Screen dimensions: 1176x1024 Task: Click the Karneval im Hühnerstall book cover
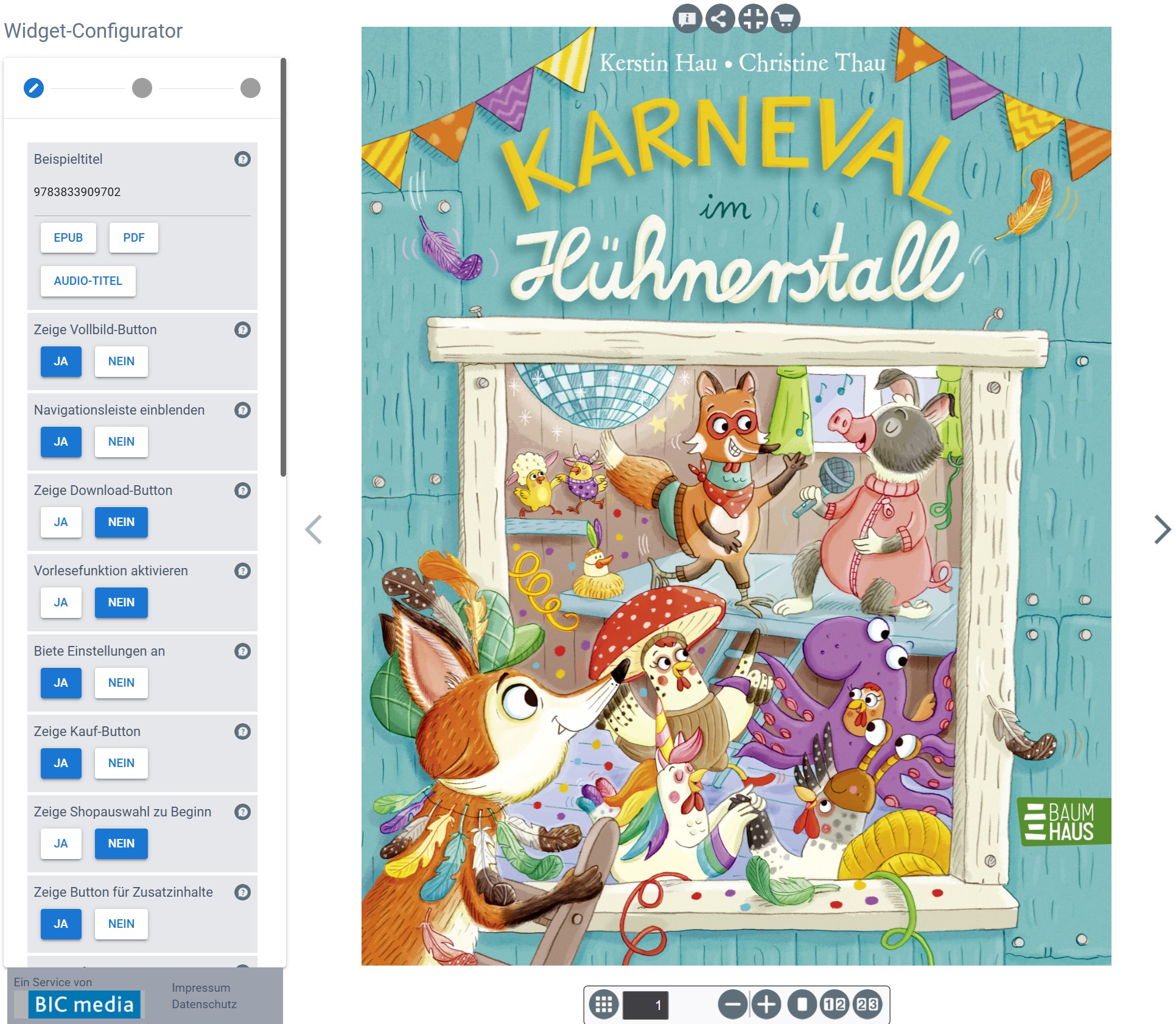click(737, 496)
